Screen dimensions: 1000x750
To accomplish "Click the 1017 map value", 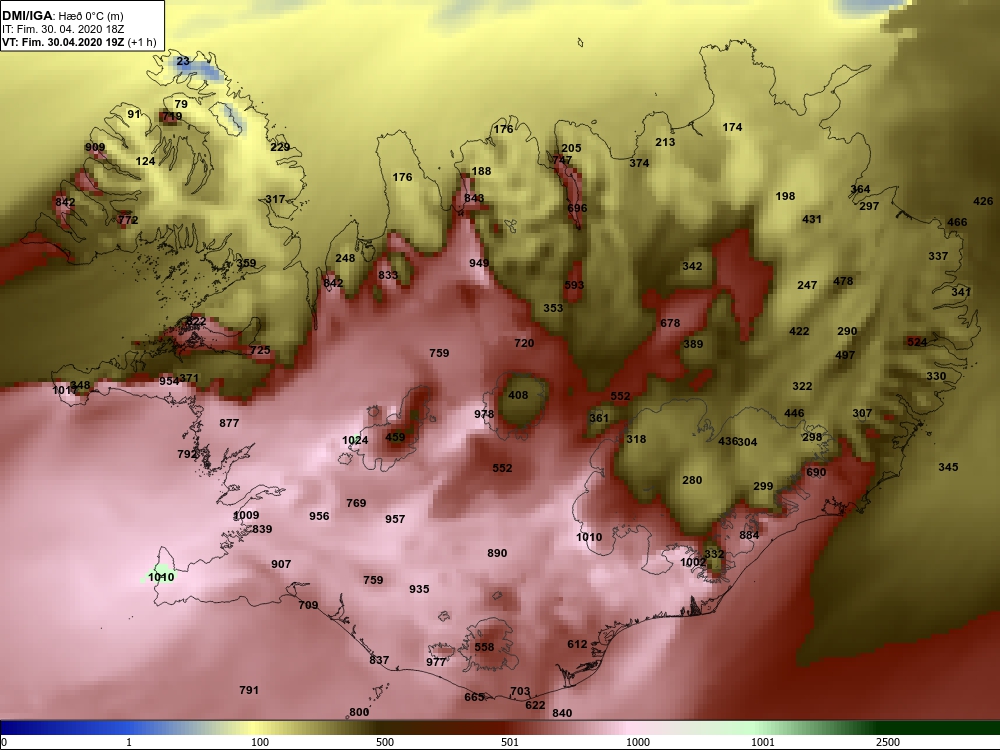I will coord(64,390).
